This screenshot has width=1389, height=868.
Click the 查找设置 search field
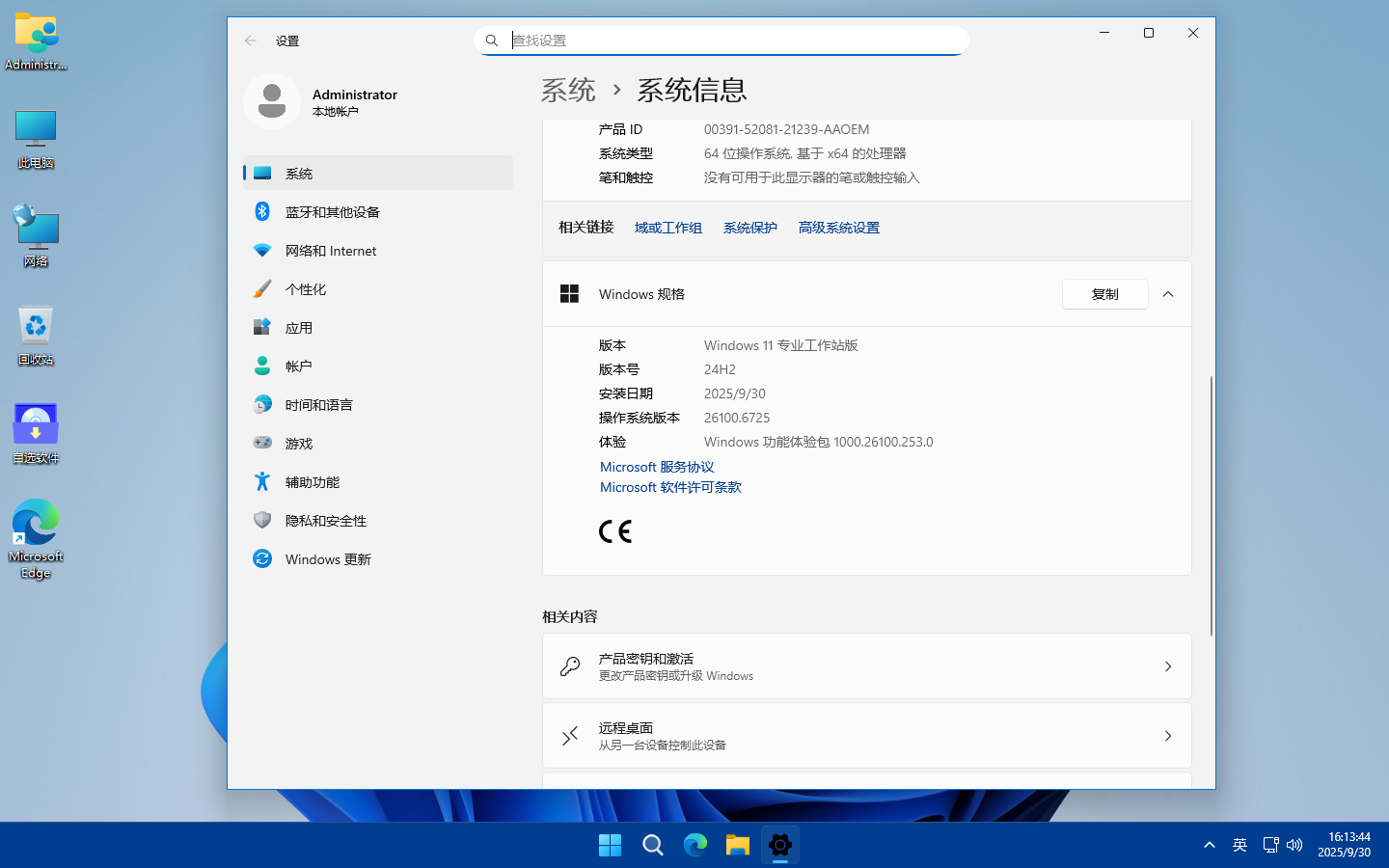tap(733, 41)
